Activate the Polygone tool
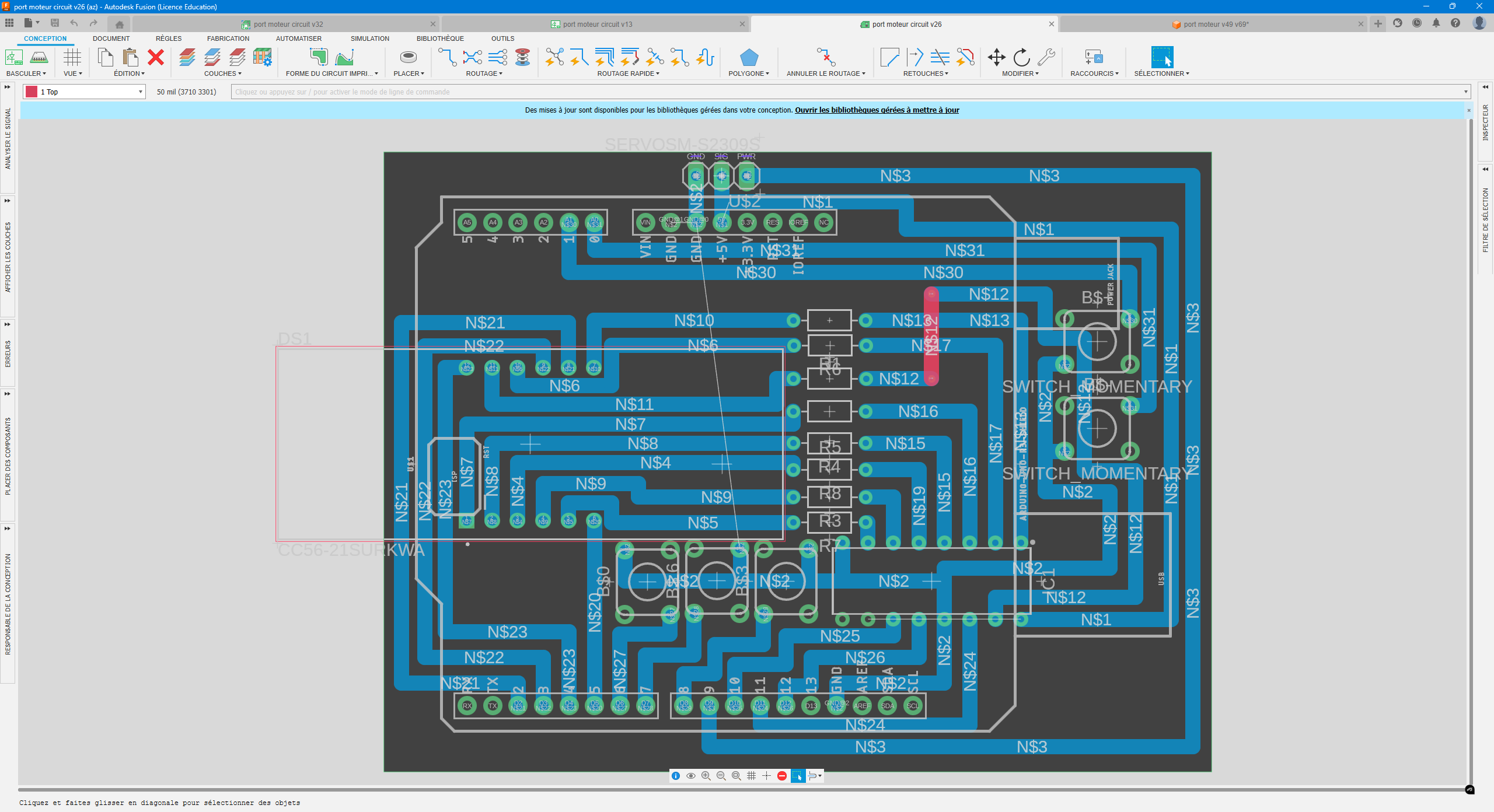 coord(749,58)
